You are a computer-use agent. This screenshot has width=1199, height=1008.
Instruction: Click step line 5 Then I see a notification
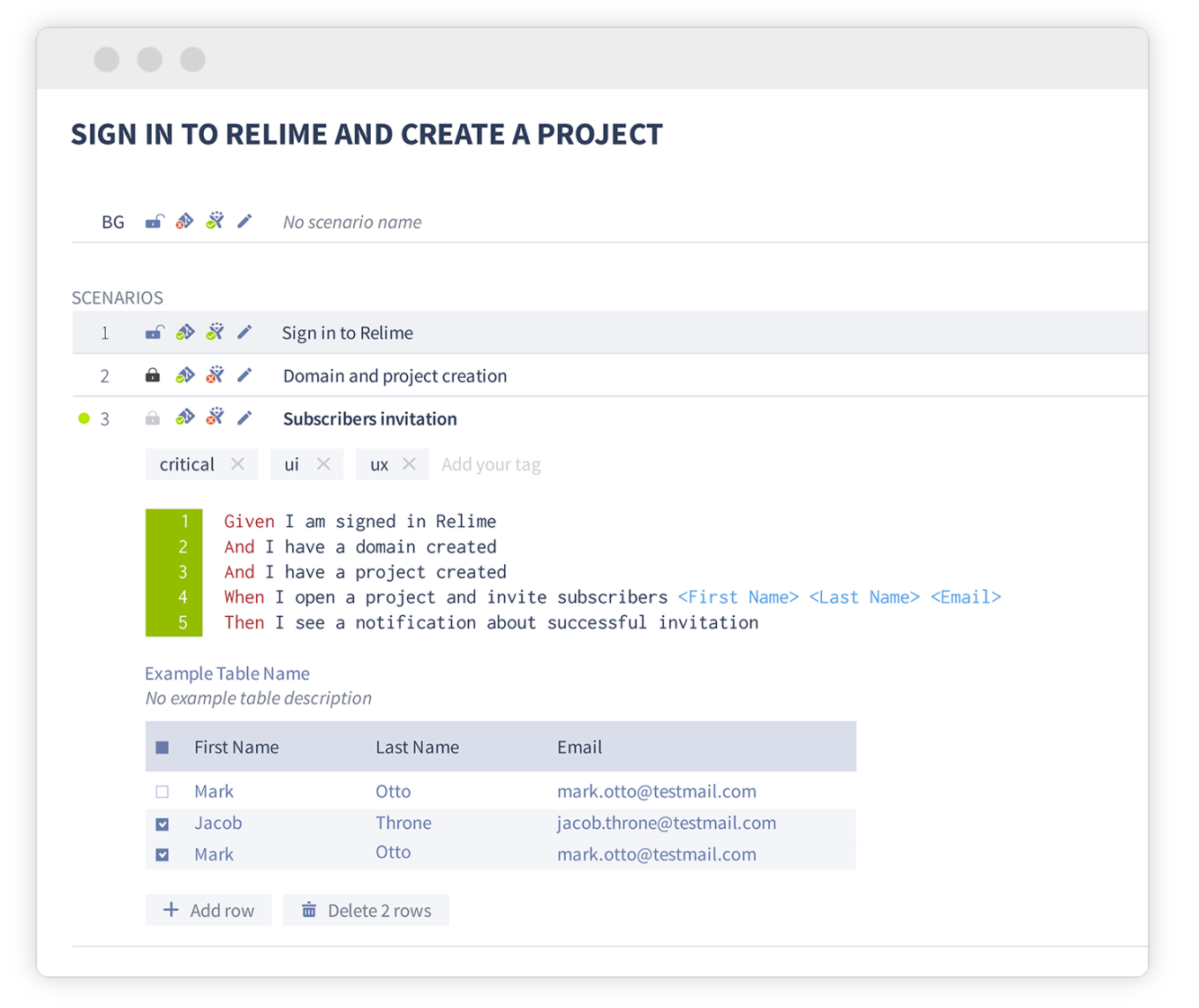[x=491, y=622]
